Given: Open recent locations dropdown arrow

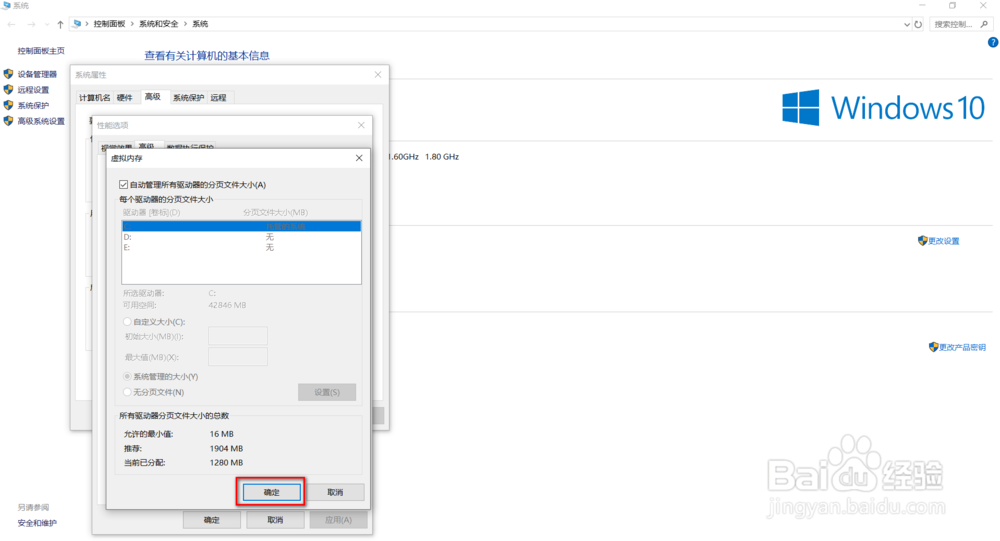Looking at the screenshot, I should (x=47, y=24).
